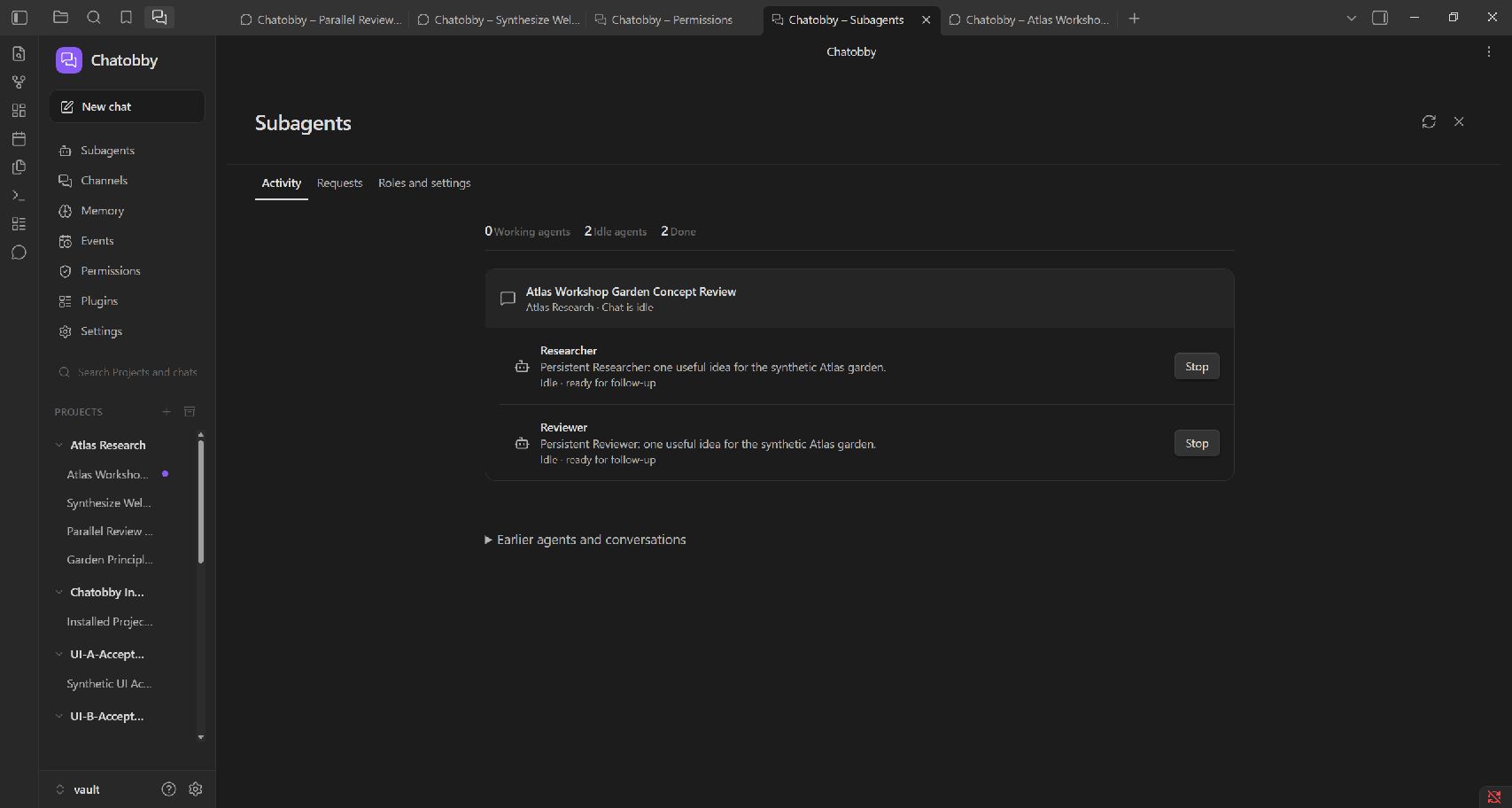
Task: Open the chat bubble ribbon icon
Action: [x=19, y=252]
